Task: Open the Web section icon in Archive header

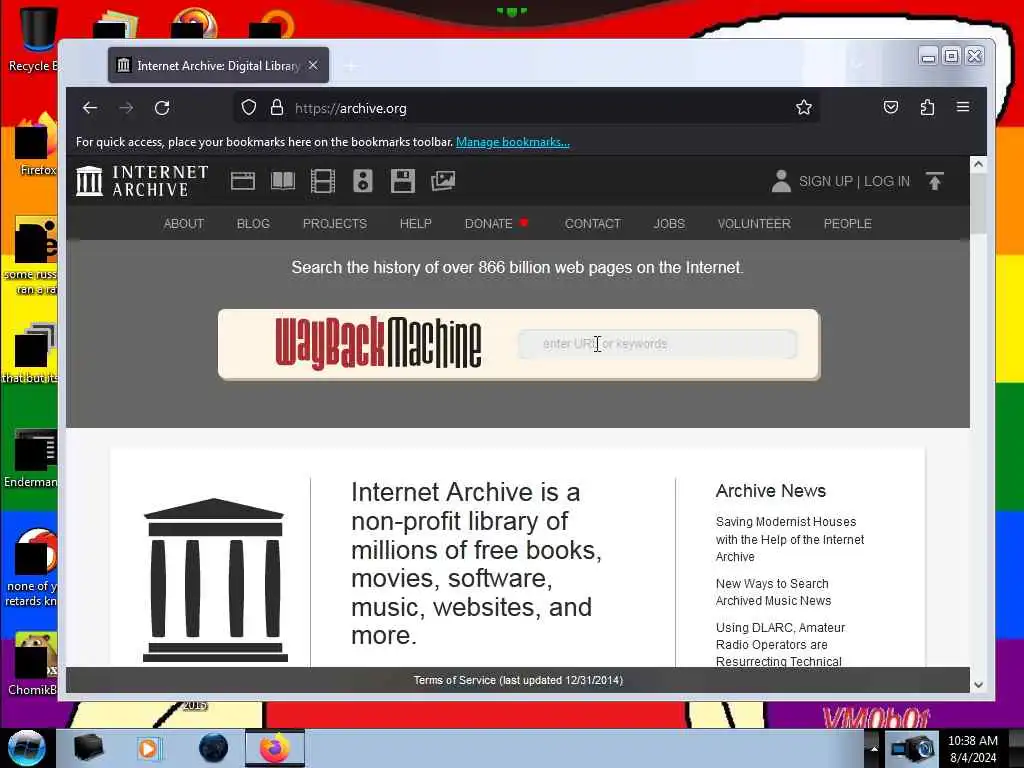Action: 243,181
